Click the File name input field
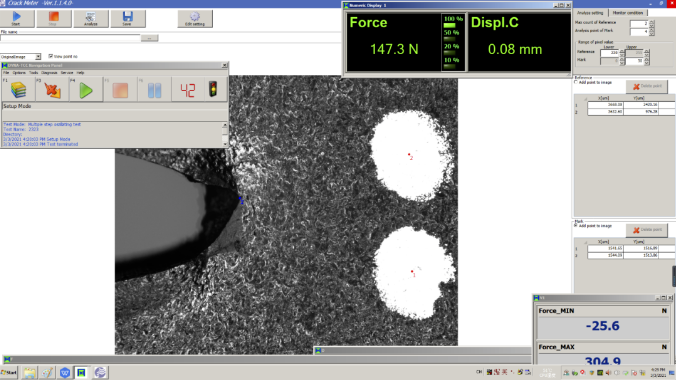 (x=70, y=38)
